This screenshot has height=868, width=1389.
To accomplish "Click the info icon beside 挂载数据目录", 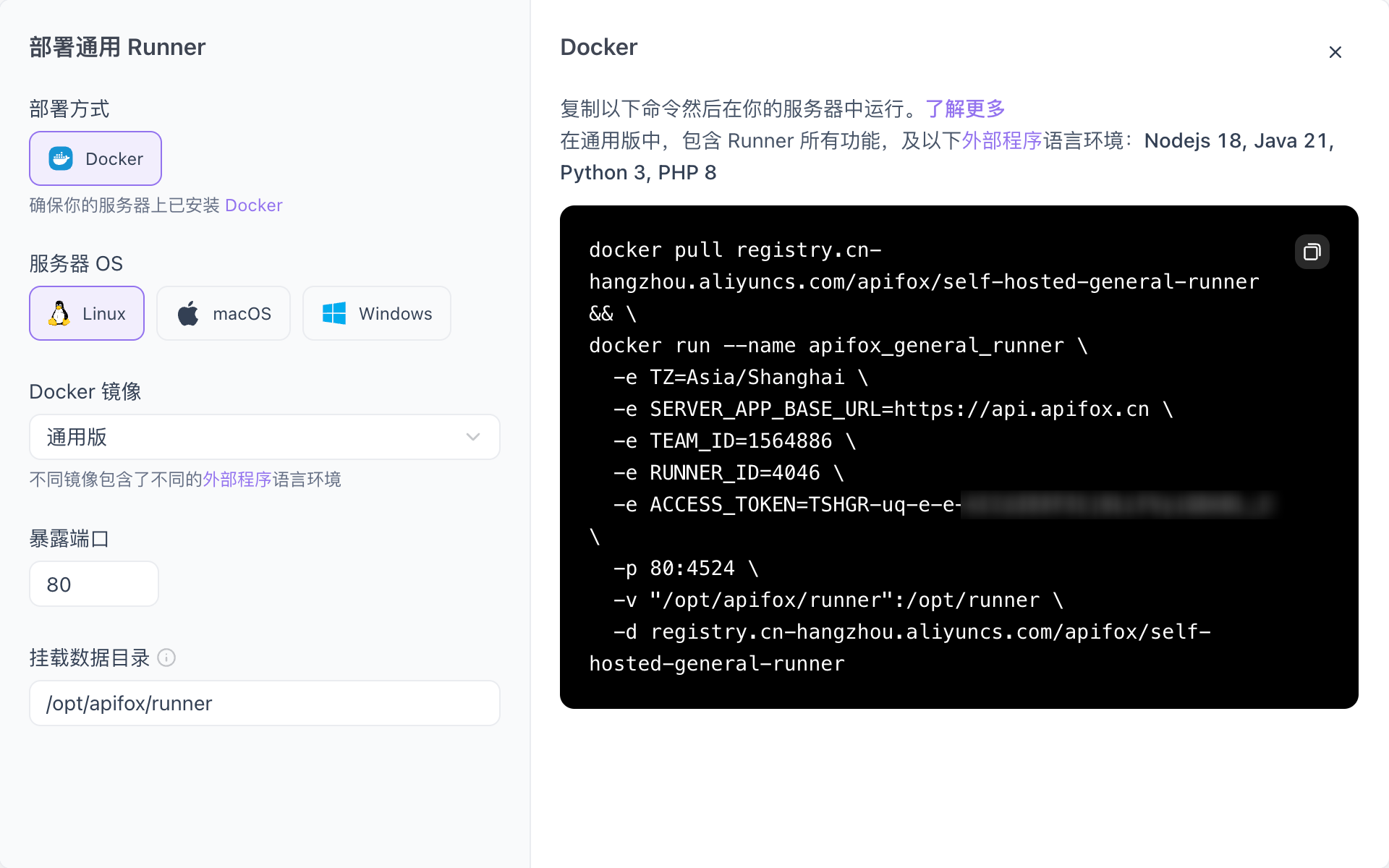I will point(167,659).
